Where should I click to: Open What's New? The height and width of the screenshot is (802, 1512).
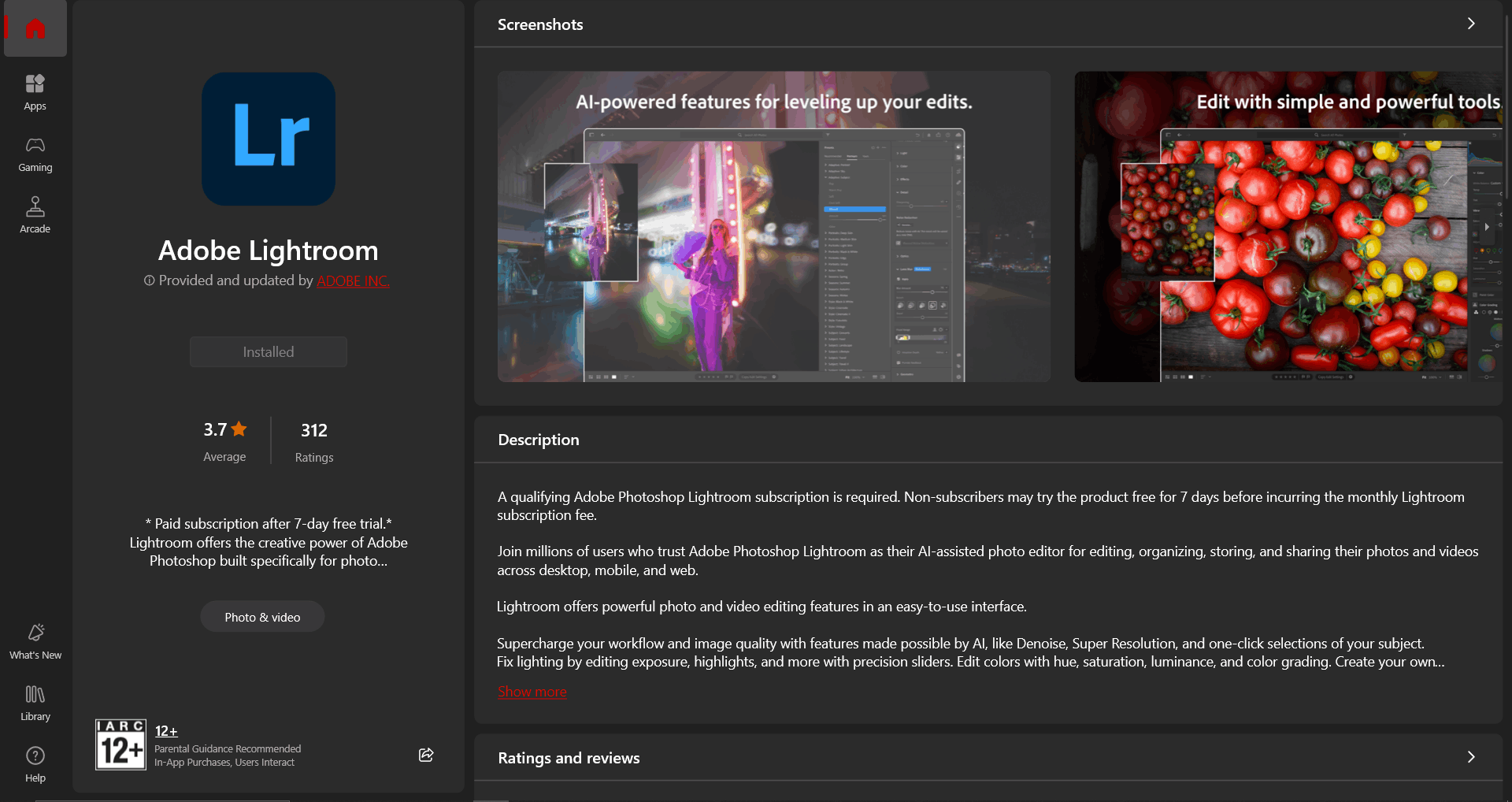pyautogui.click(x=35, y=641)
